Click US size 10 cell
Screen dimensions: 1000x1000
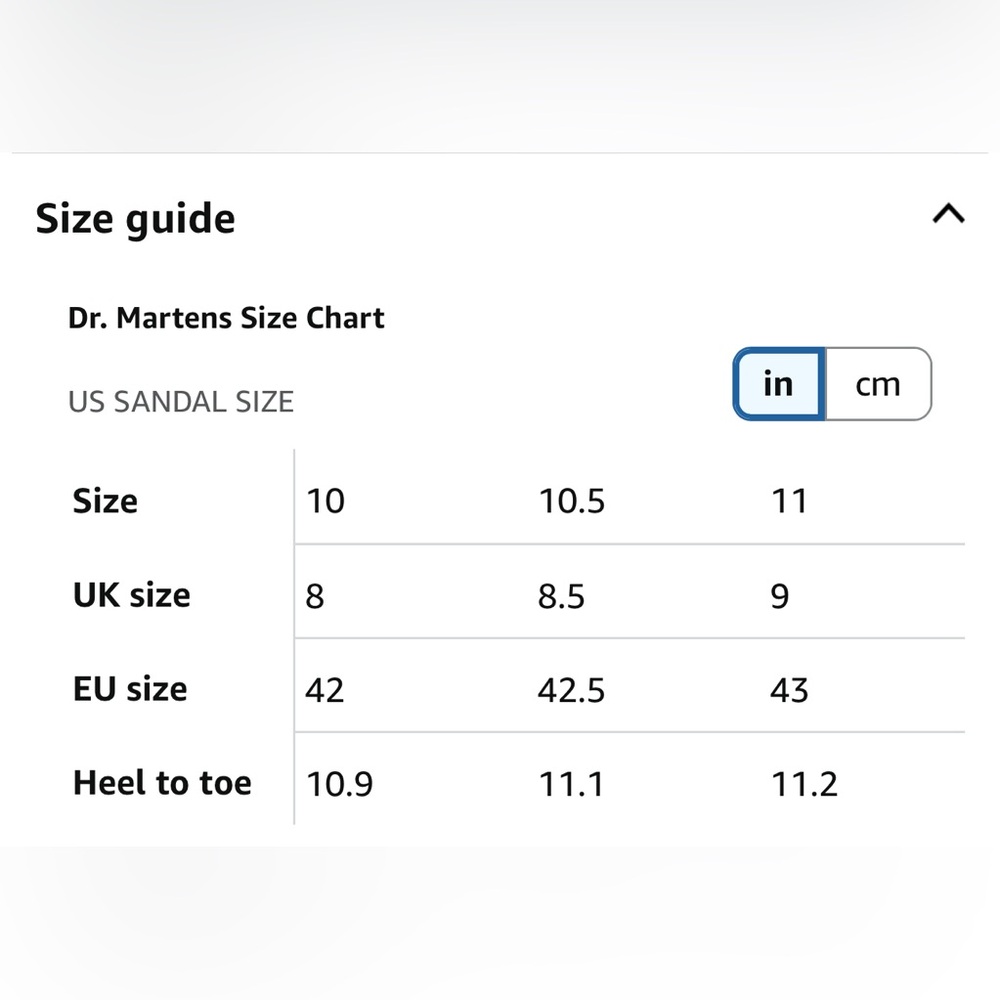point(325,501)
